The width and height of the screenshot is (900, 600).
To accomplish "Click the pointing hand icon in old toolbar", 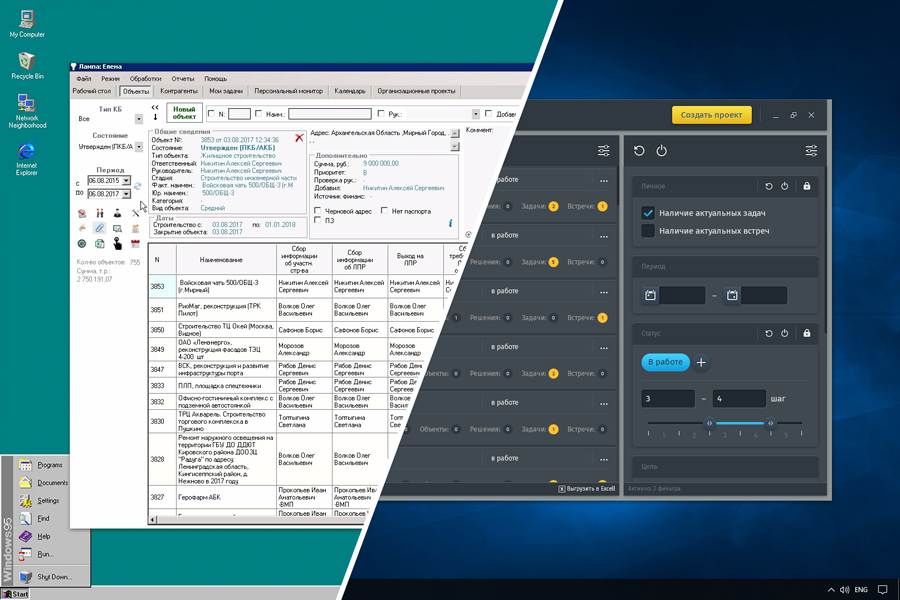I will (118, 243).
